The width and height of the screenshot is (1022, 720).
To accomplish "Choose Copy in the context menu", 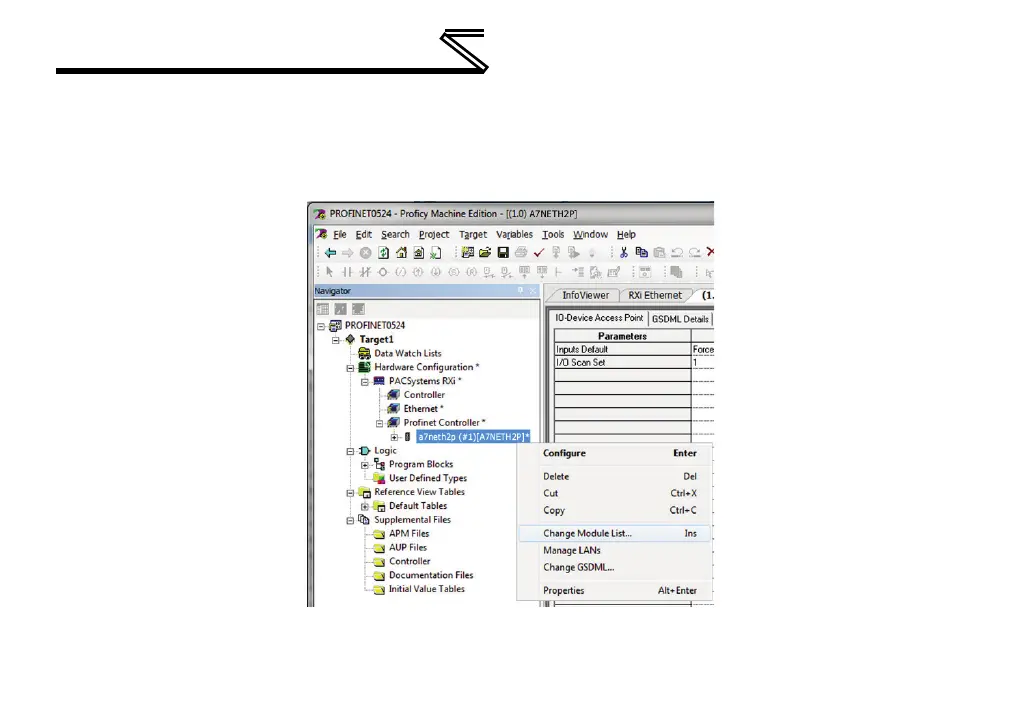I will click(x=615, y=510).
